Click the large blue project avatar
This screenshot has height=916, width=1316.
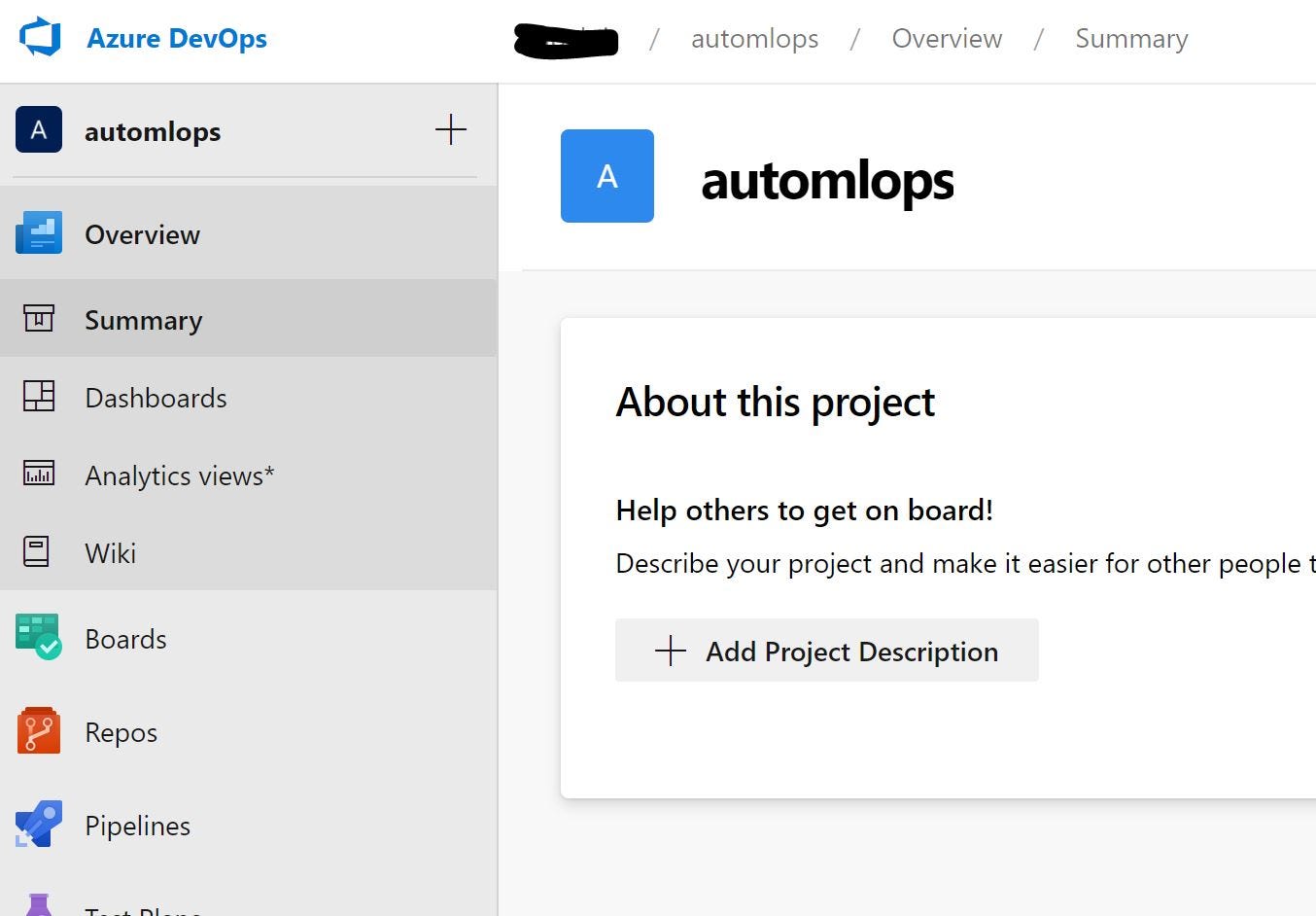[607, 176]
